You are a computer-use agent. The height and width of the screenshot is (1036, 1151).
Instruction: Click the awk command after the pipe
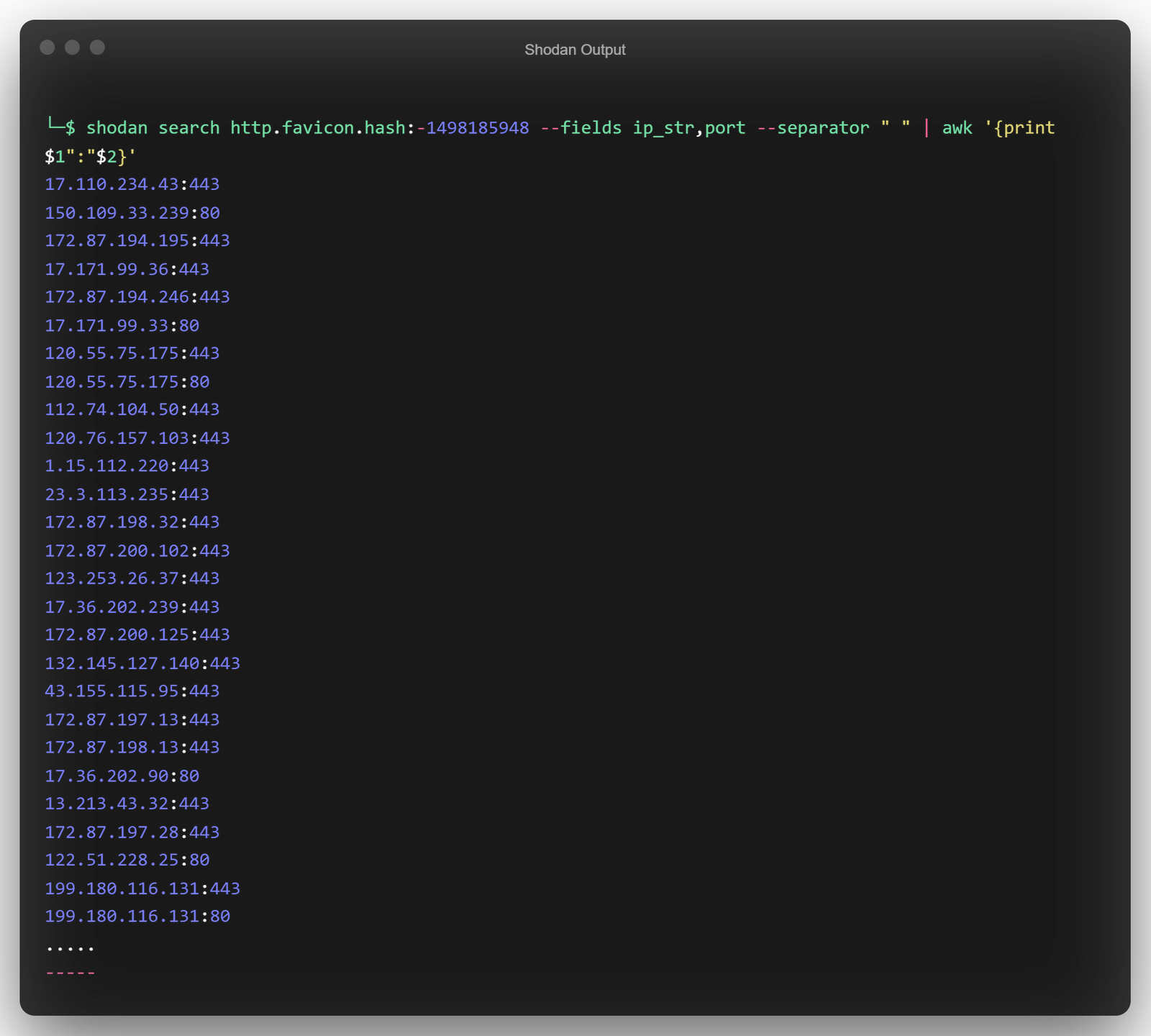957,128
